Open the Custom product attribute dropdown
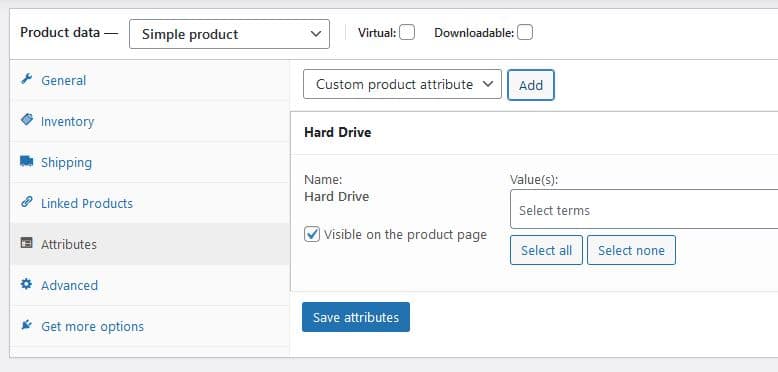This screenshot has height=372, width=778. point(402,84)
